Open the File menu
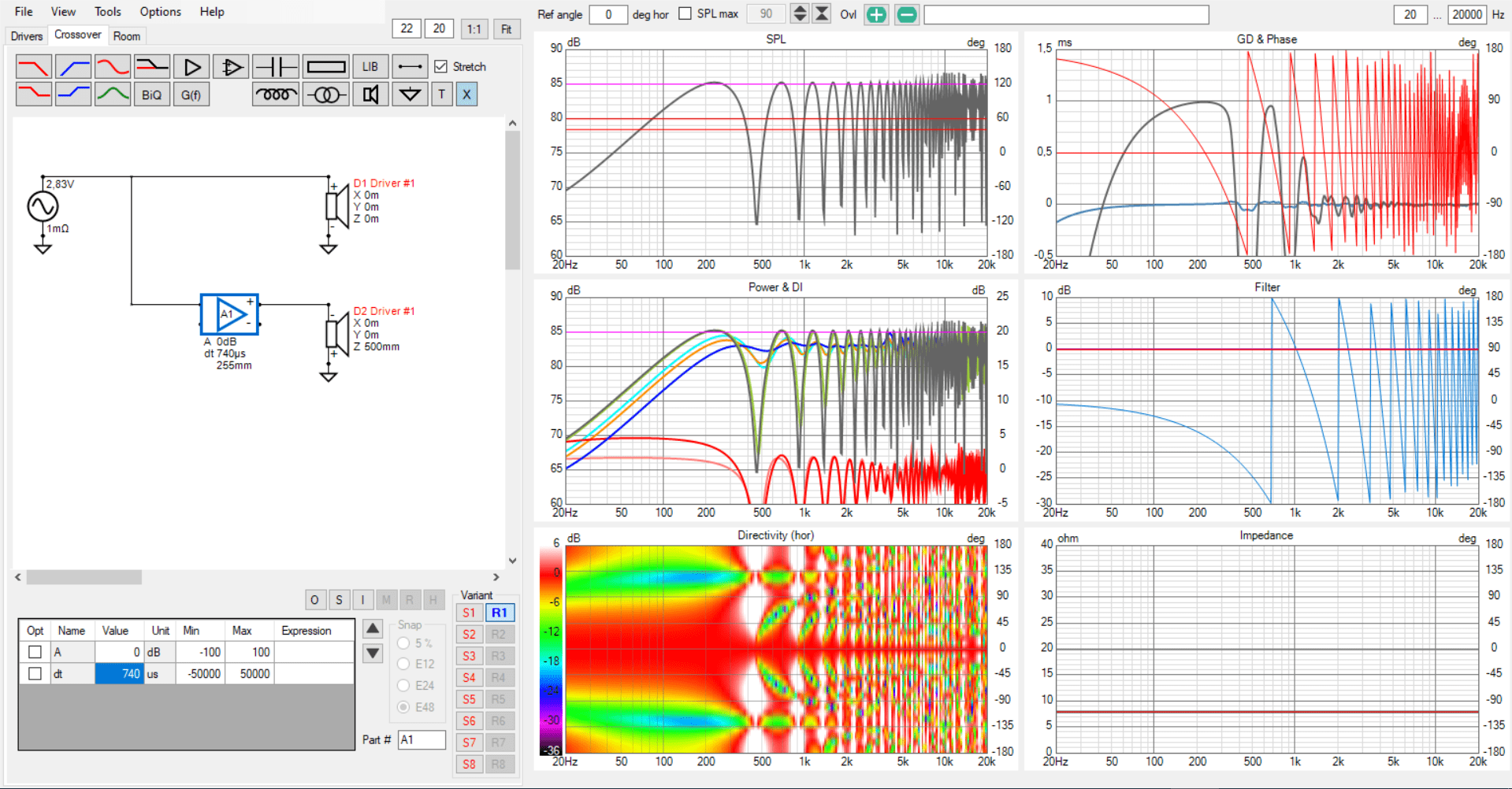Viewport: 1512px width, 789px height. click(24, 12)
